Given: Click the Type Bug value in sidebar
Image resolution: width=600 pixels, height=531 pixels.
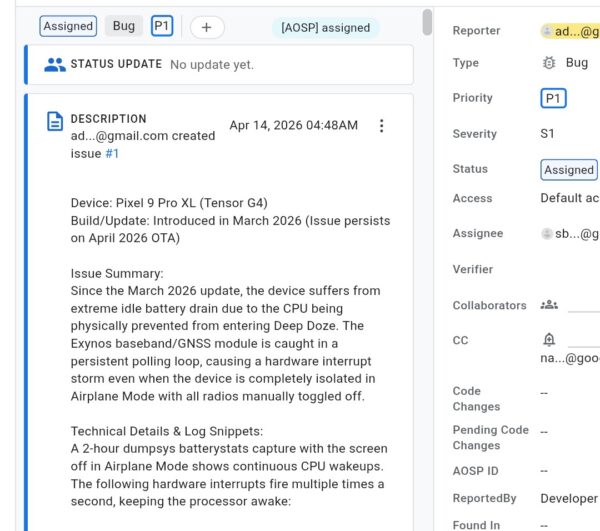Looking at the screenshot, I should coord(577,63).
